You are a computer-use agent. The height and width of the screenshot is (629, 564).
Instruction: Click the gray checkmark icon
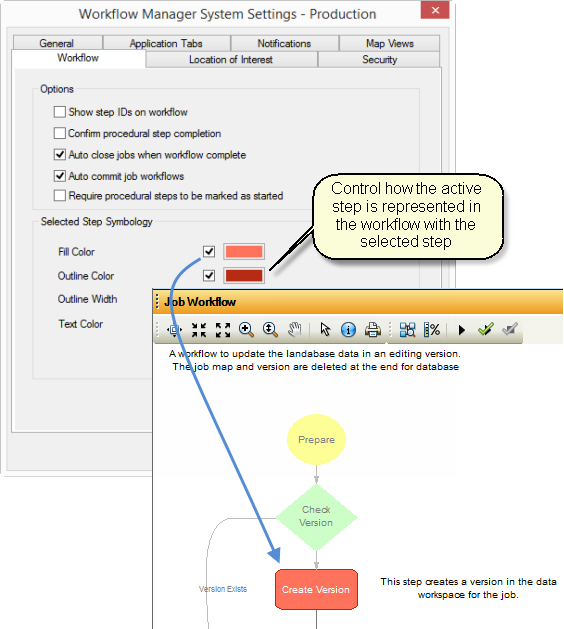(510, 330)
